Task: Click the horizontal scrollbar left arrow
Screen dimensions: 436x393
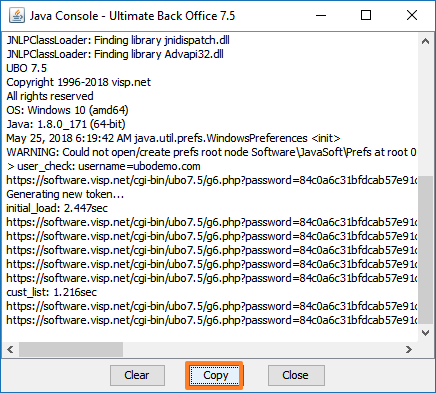Action: (x=10, y=349)
